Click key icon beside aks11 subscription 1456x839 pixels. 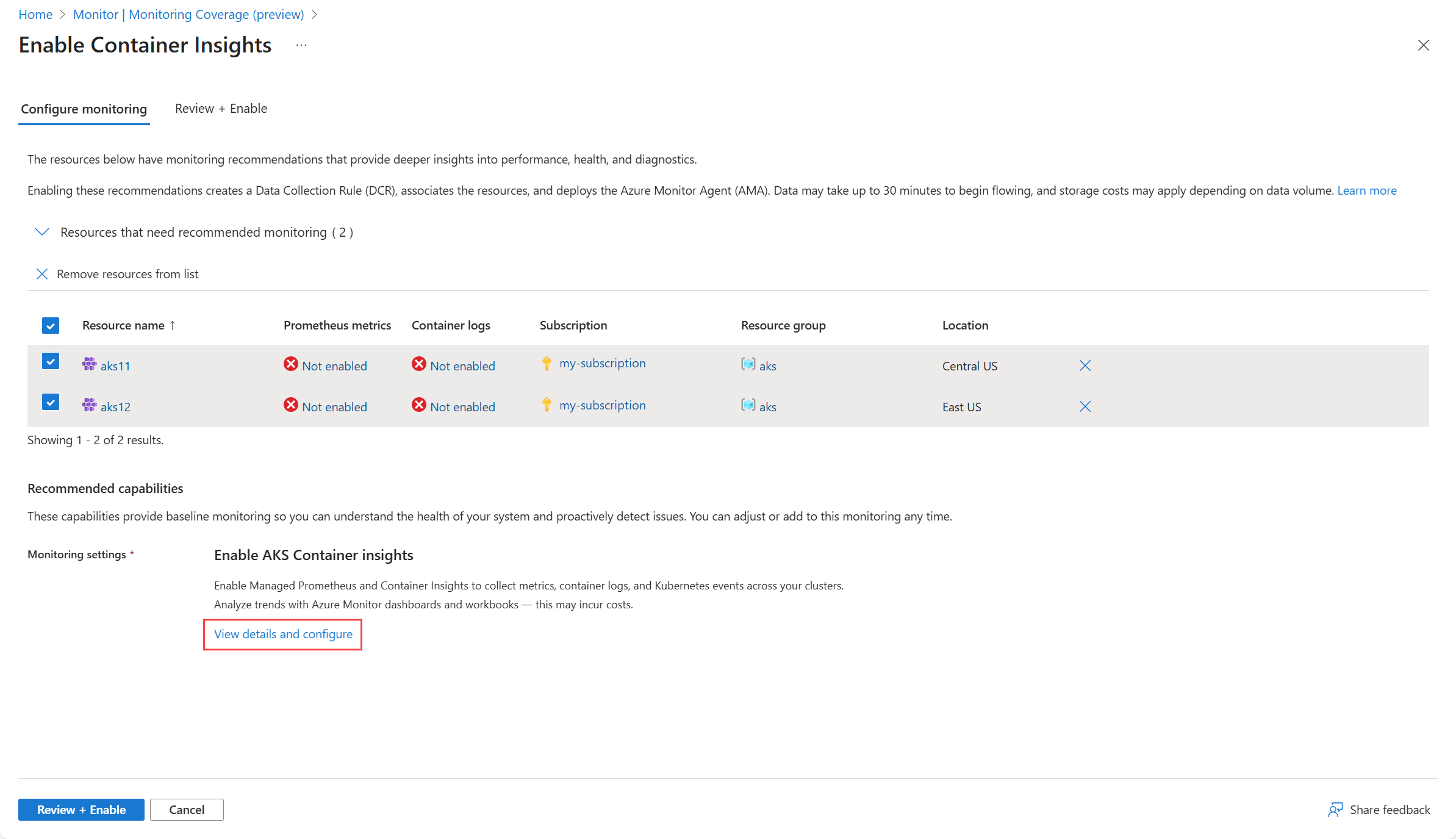tap(547, 364)
